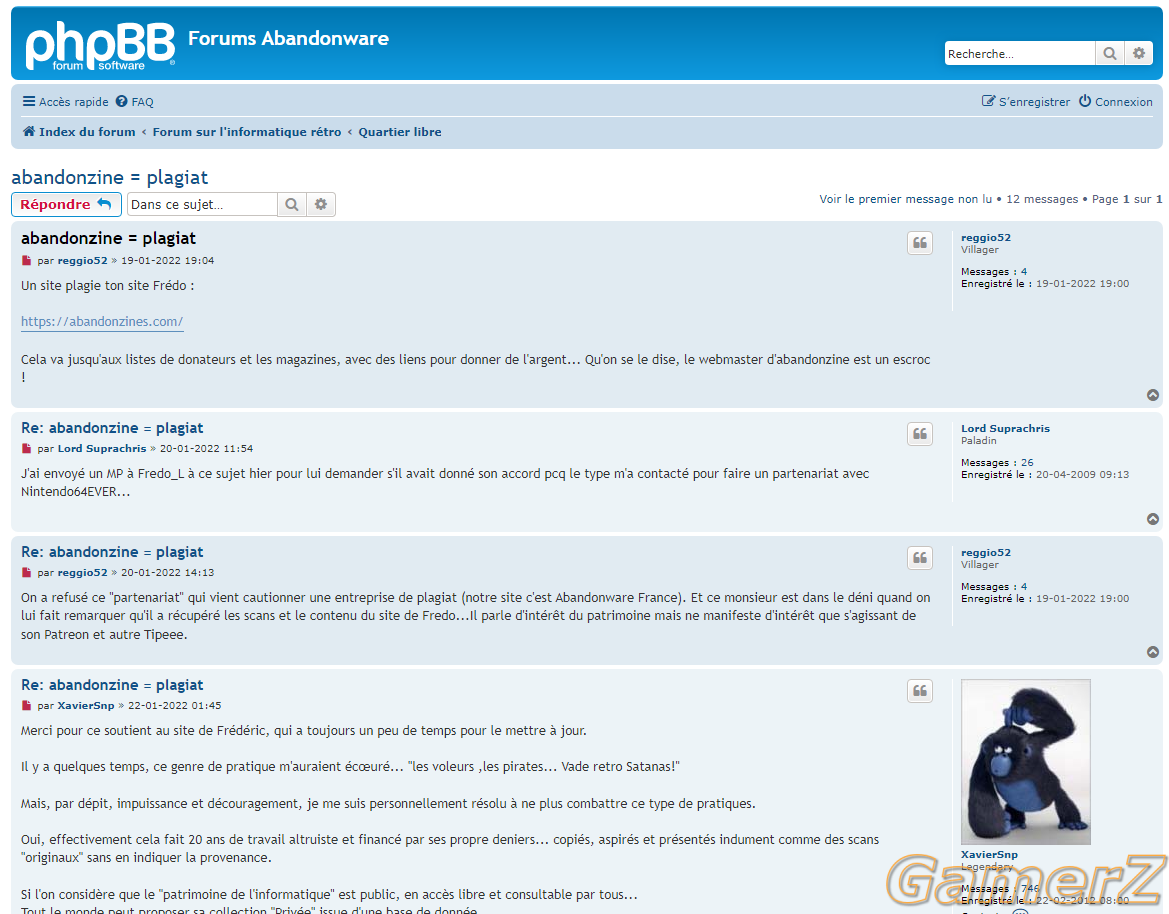Click the Connexion power icon
The height and width of the screenshot is (914, 1169).
[x=1085, y=101]
